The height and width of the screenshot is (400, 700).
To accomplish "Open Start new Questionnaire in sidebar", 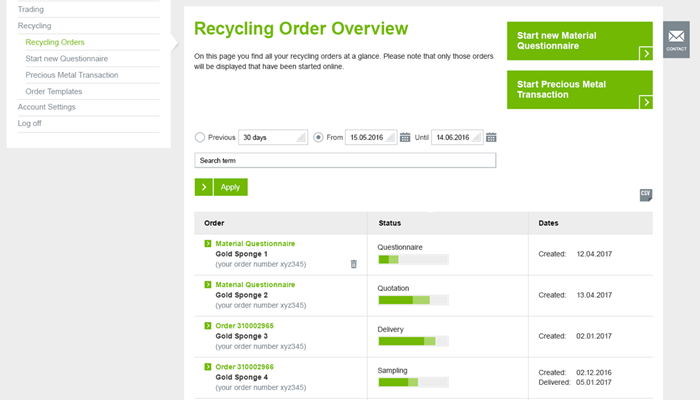I will tap(67, 58).
